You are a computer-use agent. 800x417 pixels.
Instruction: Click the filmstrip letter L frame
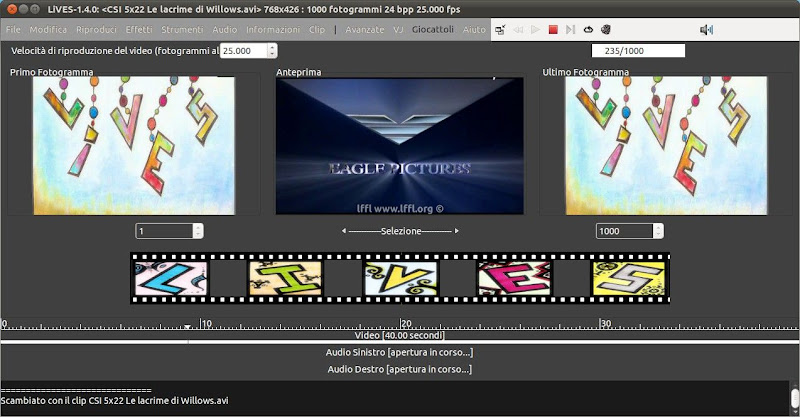point(170,278)
